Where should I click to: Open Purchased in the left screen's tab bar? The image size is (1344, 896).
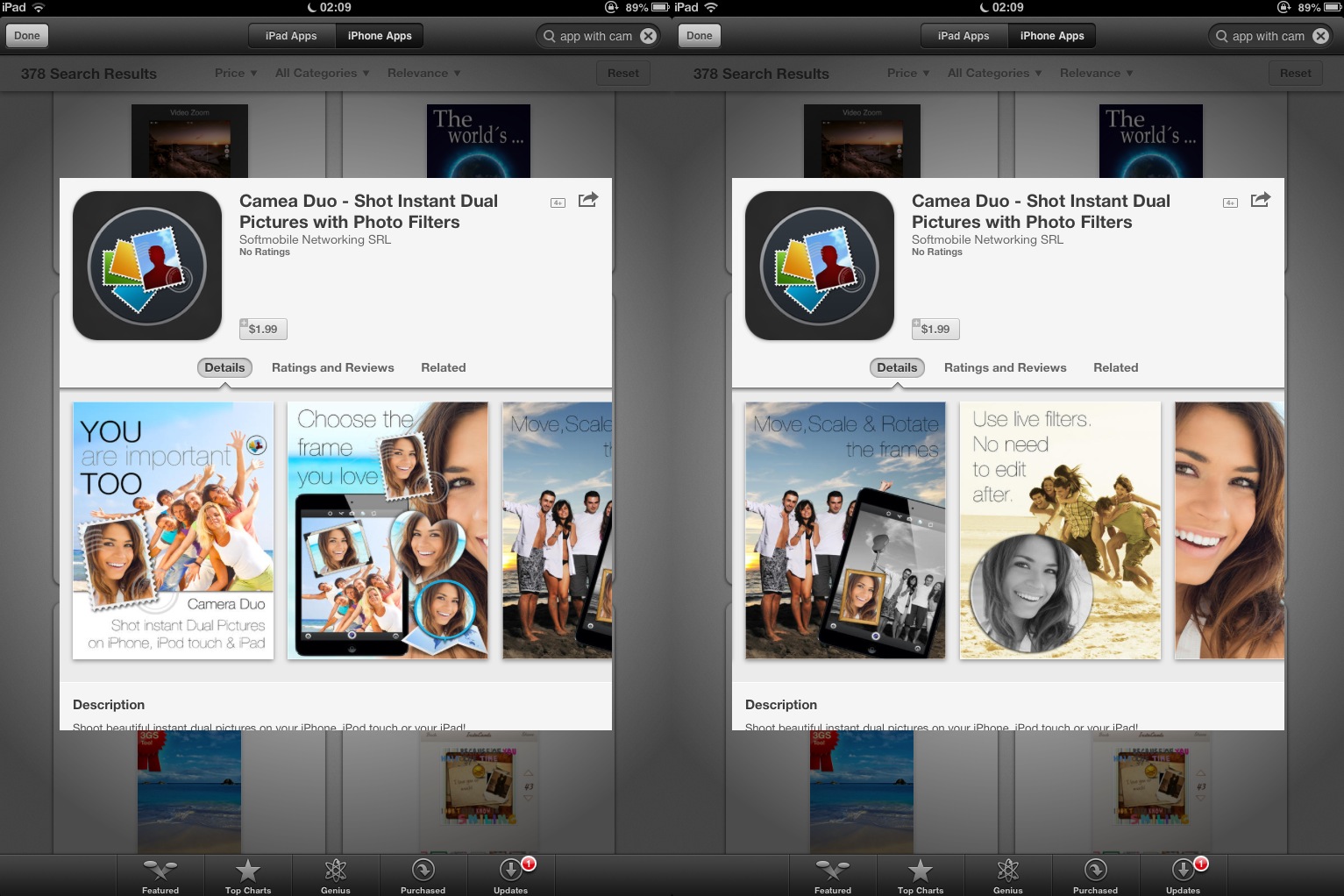coord(423,876)
